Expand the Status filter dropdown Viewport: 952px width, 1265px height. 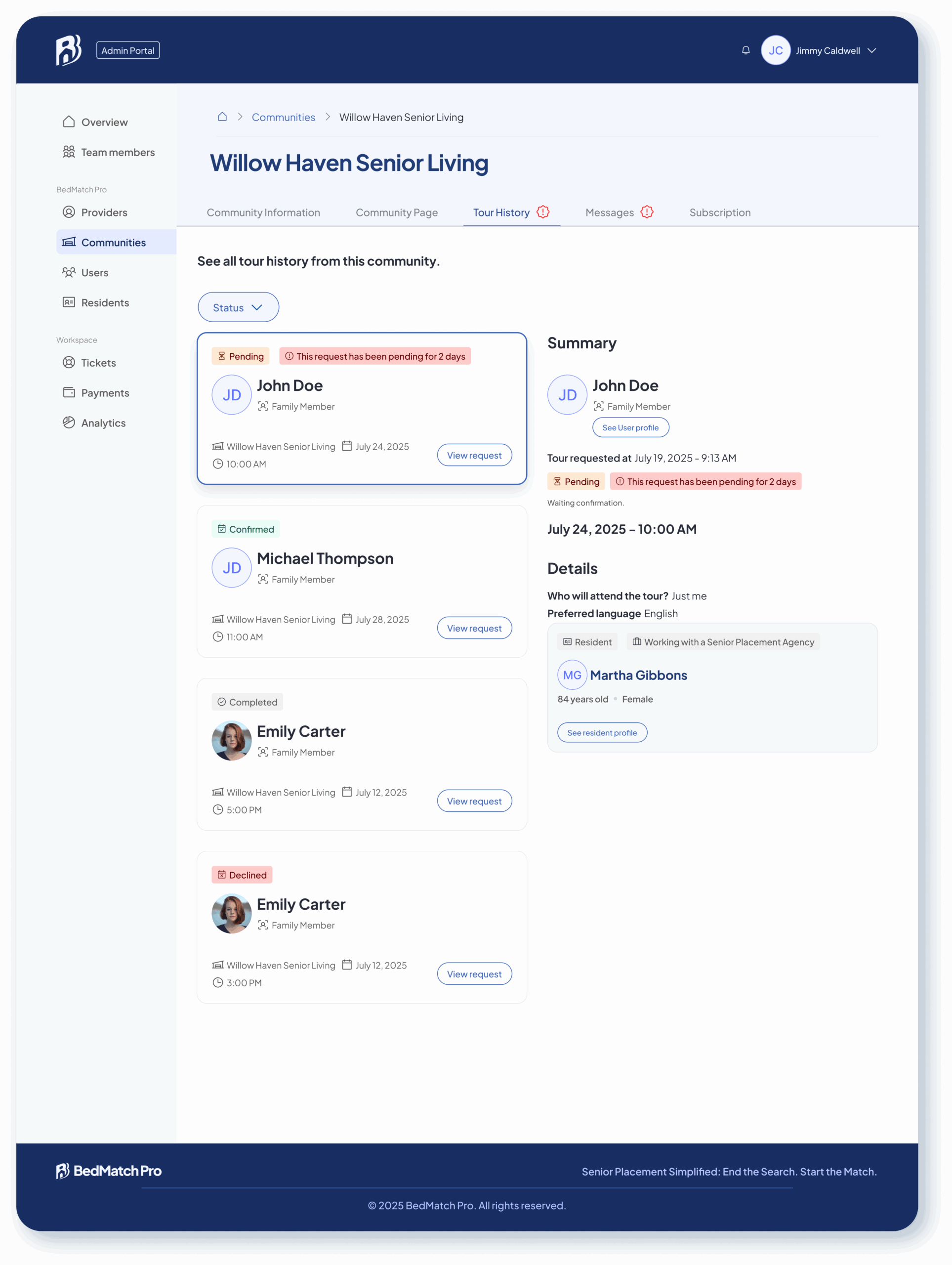tap(238, 307)
